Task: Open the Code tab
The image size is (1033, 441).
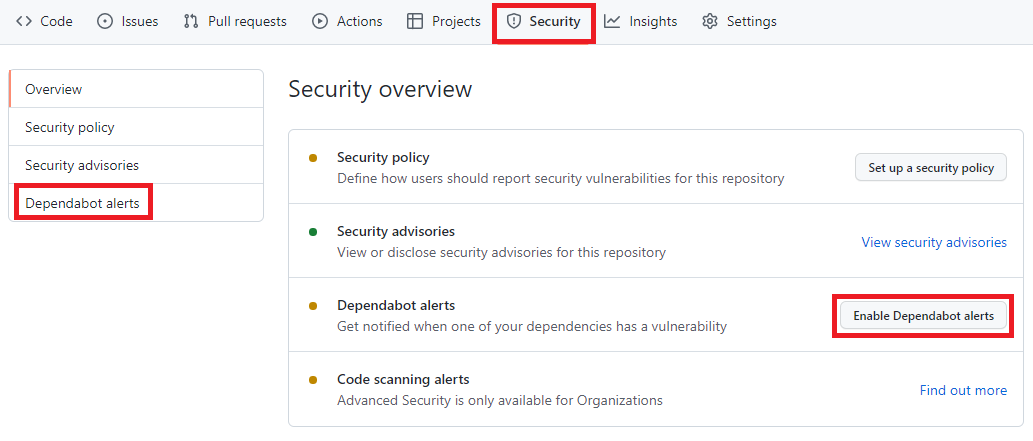Action: (44, 21)
